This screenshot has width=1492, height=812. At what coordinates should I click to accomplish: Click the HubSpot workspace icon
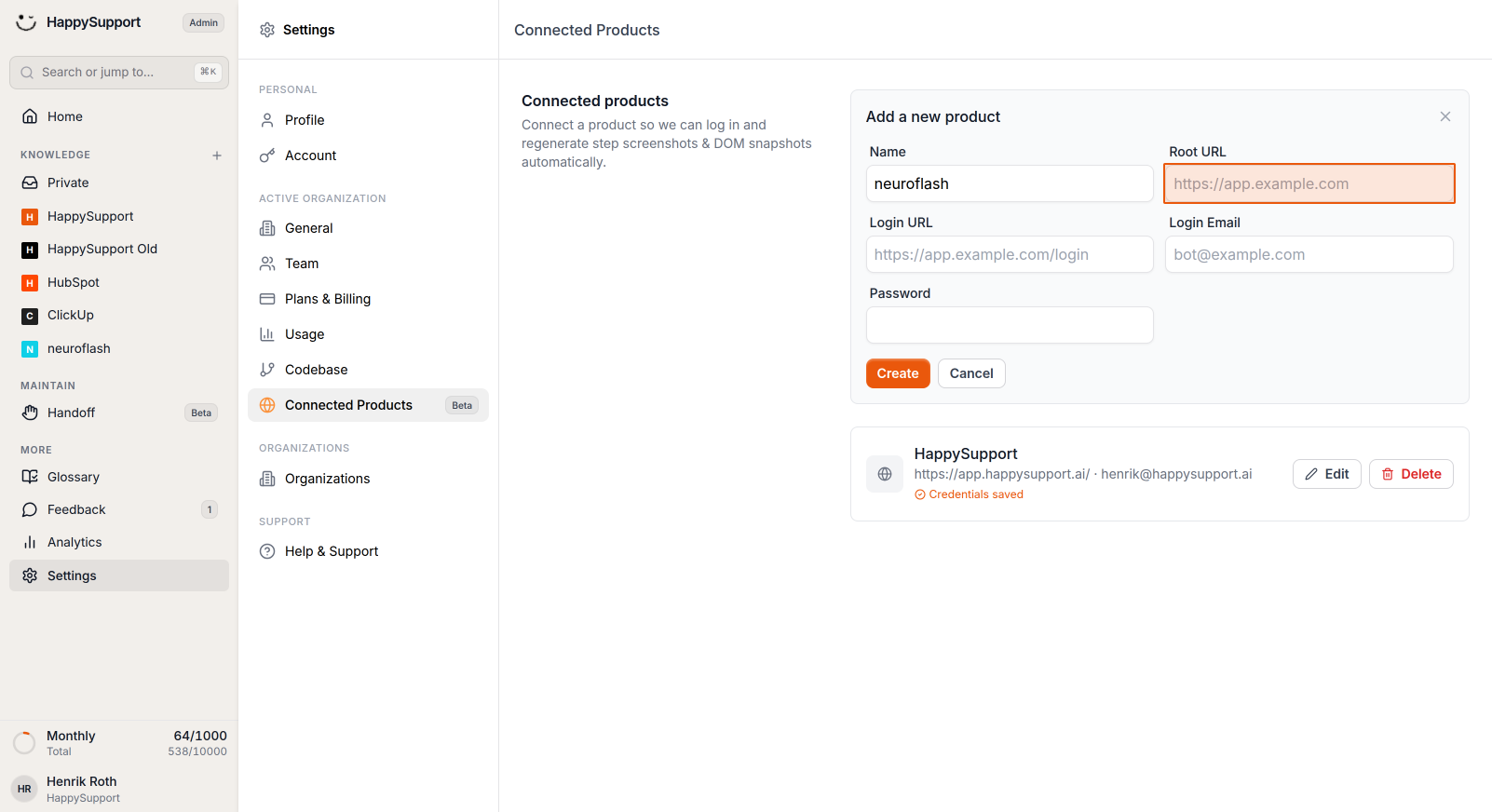(x=30, y=283)
